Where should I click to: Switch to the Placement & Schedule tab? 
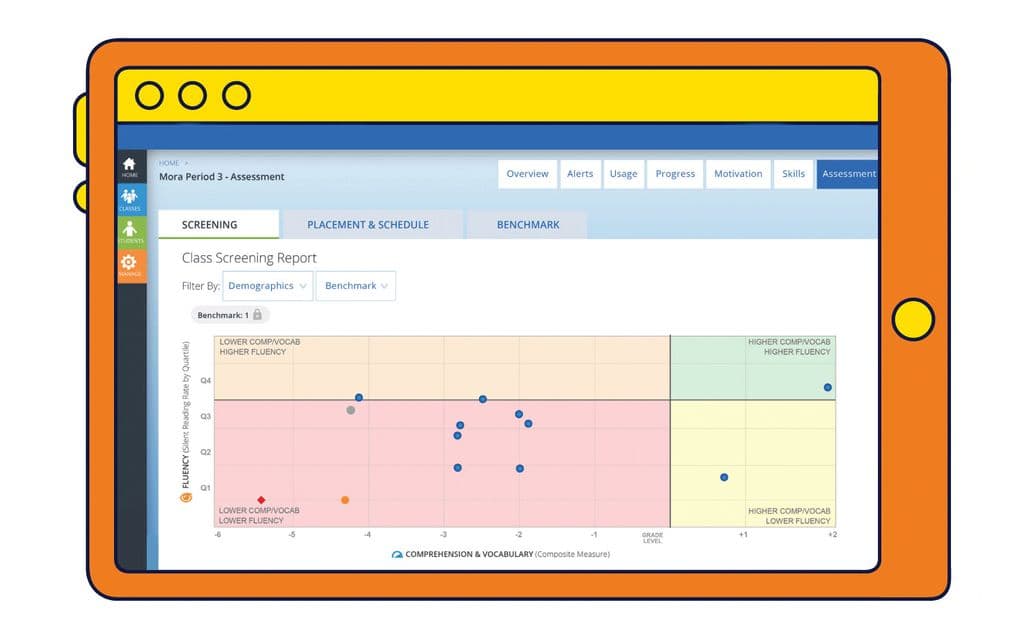368,225
